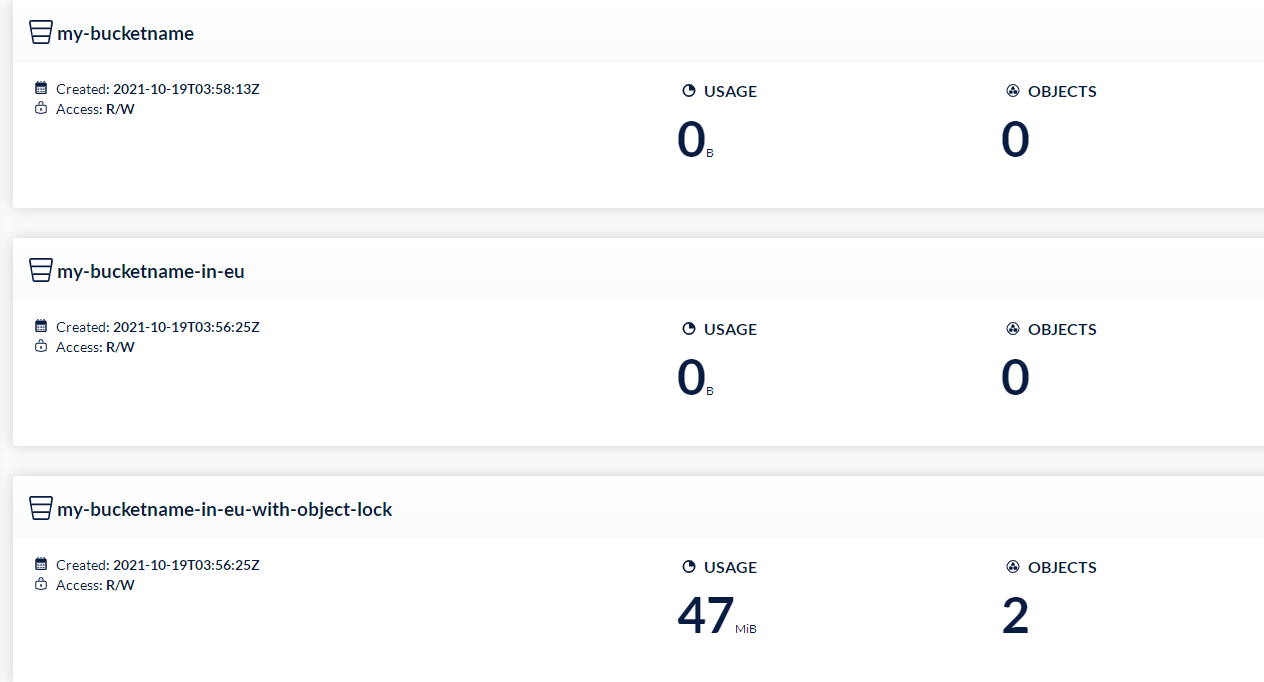Click the lock icon in object-lock bucket card

pyautogui.click(x=41, y=584)
